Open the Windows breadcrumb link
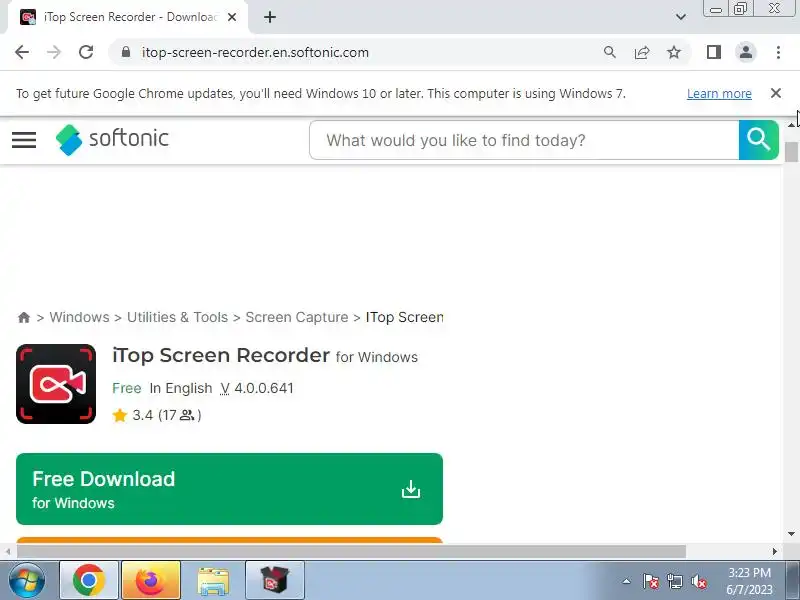Image resolution: width=800 pixels, height=600 pixels. click(x=79, y=317)
